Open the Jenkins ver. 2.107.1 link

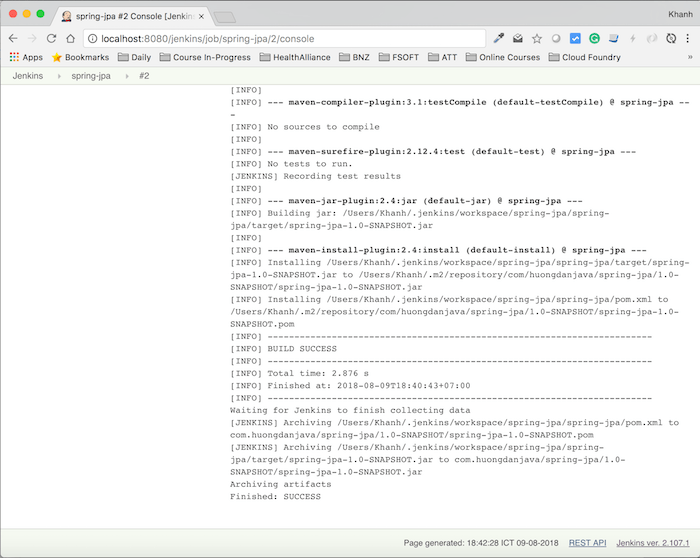tap(653, 543)
